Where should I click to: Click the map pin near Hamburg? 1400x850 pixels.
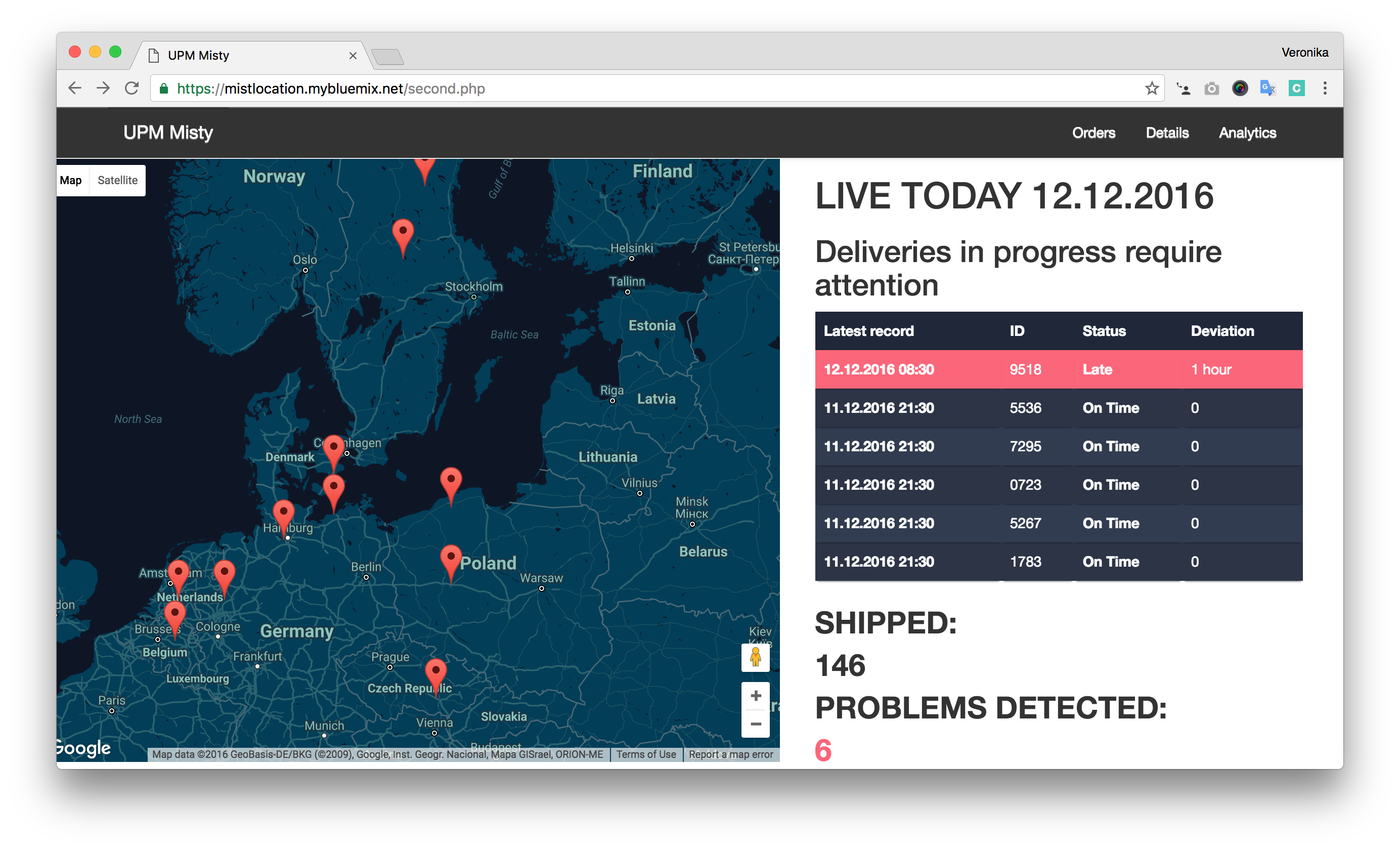coord(284,514)
